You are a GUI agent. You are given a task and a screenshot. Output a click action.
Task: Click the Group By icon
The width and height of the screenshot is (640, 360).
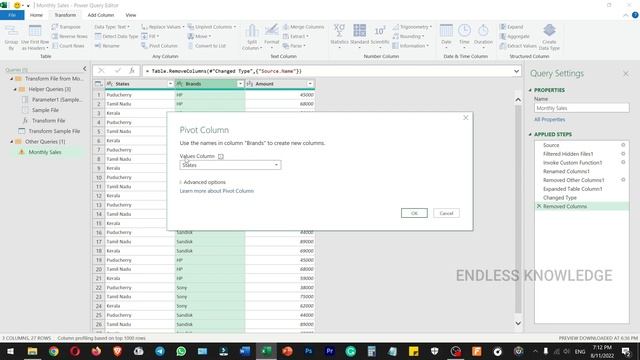[x=11, y=31]
